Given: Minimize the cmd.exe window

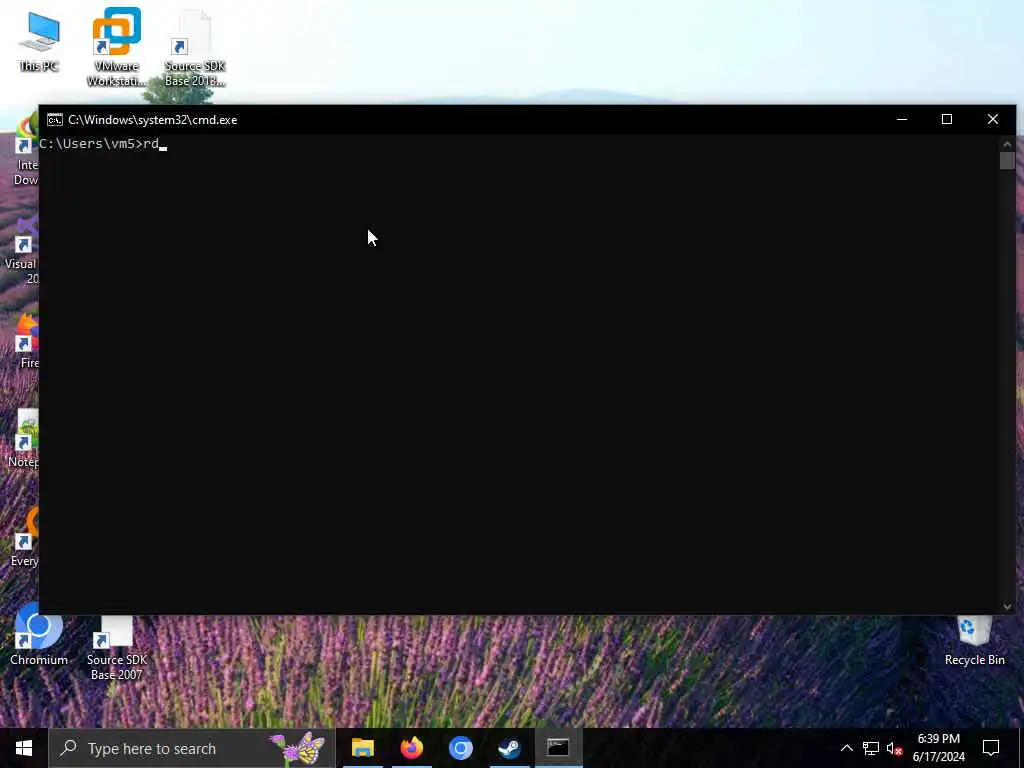Looking at the screenshot, I should (902, 120).
